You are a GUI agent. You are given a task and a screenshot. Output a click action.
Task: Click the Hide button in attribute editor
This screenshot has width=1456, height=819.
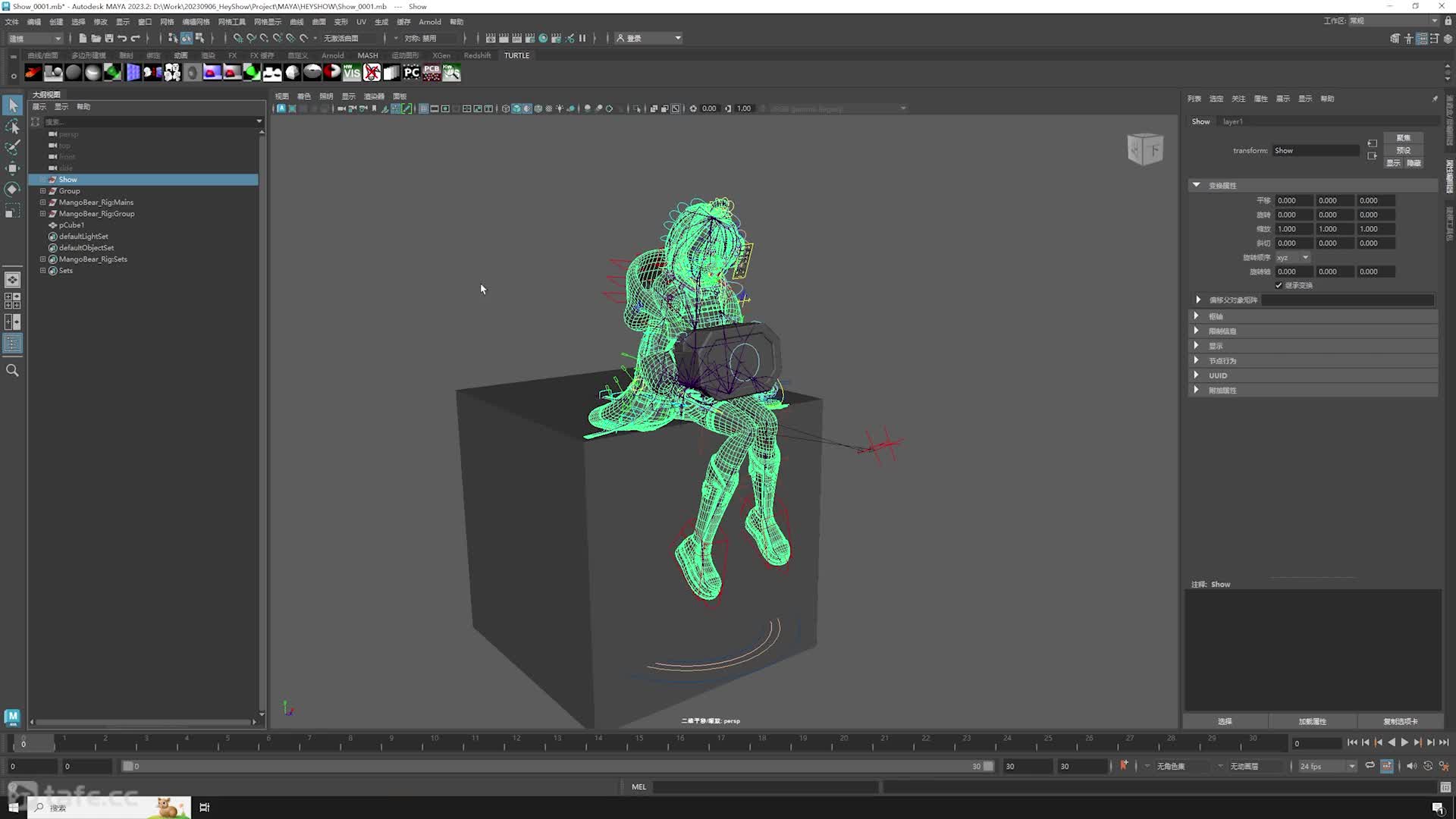point(1414,163)
